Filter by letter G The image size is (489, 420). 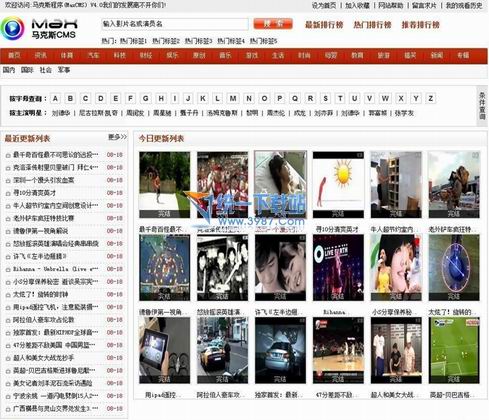(146, 98)
